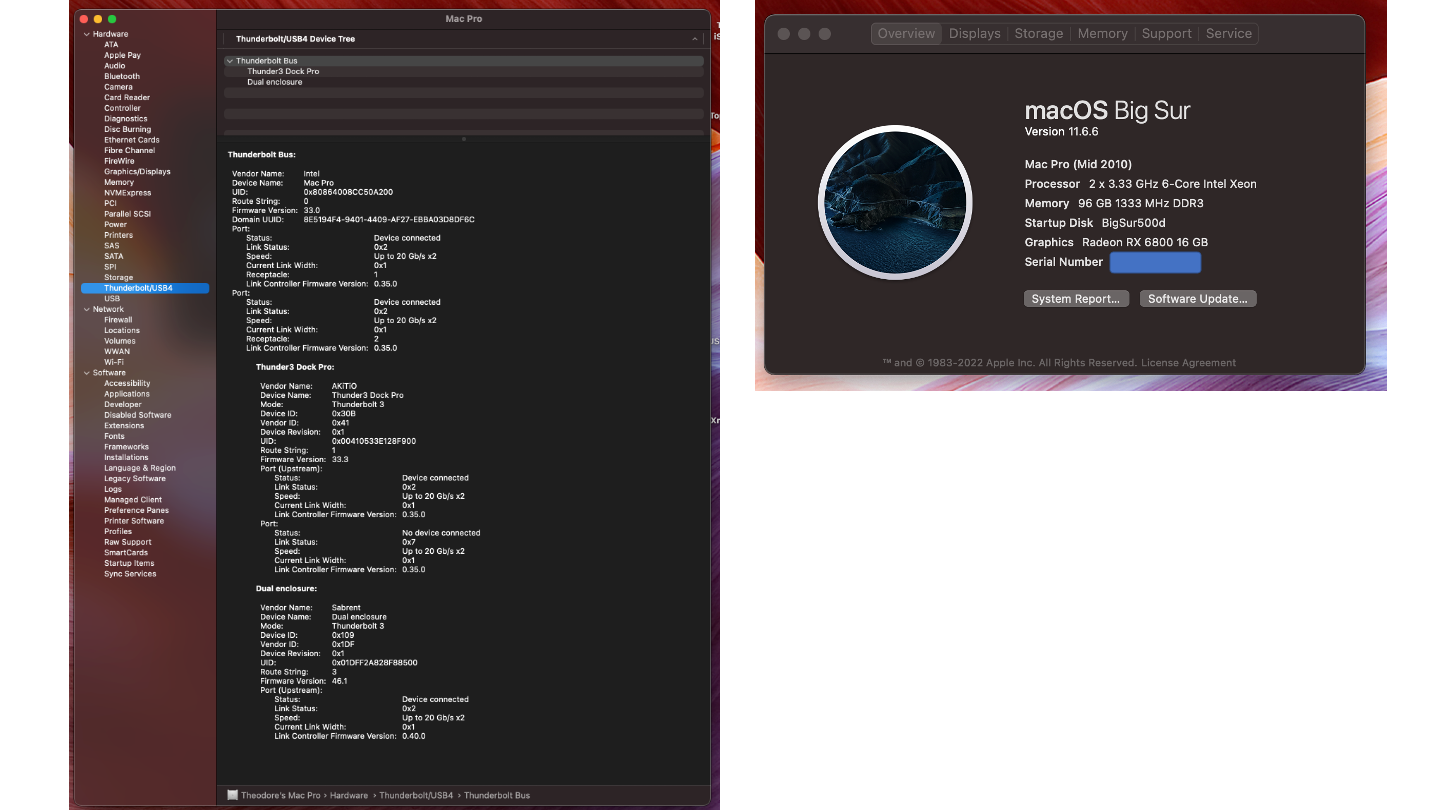
Task: Select Thunderbolt/USB4 in the sidebar
Action: click(x=145, y=288)
